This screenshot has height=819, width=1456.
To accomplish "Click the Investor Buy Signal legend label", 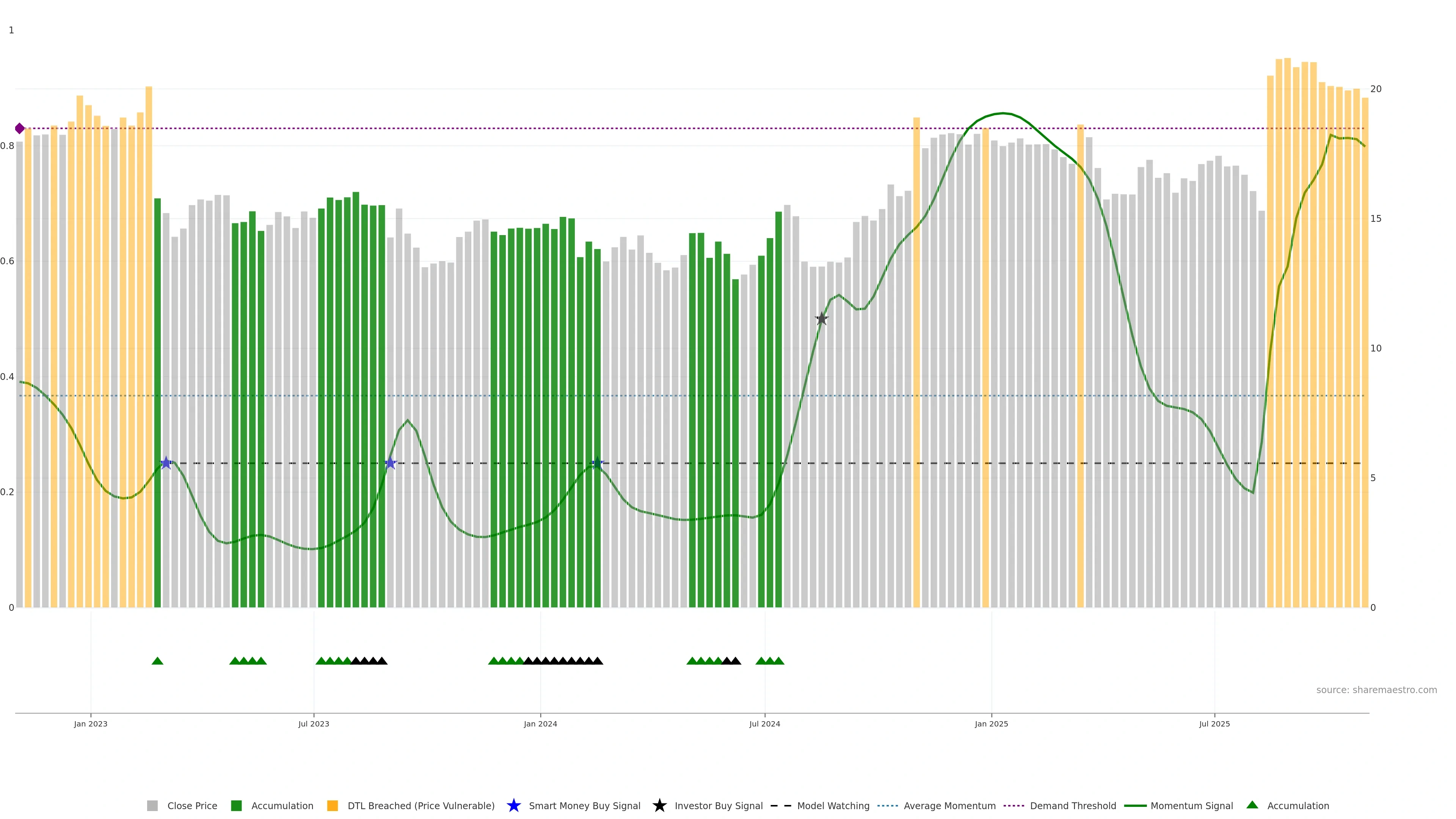I will (x=719, y=805).
